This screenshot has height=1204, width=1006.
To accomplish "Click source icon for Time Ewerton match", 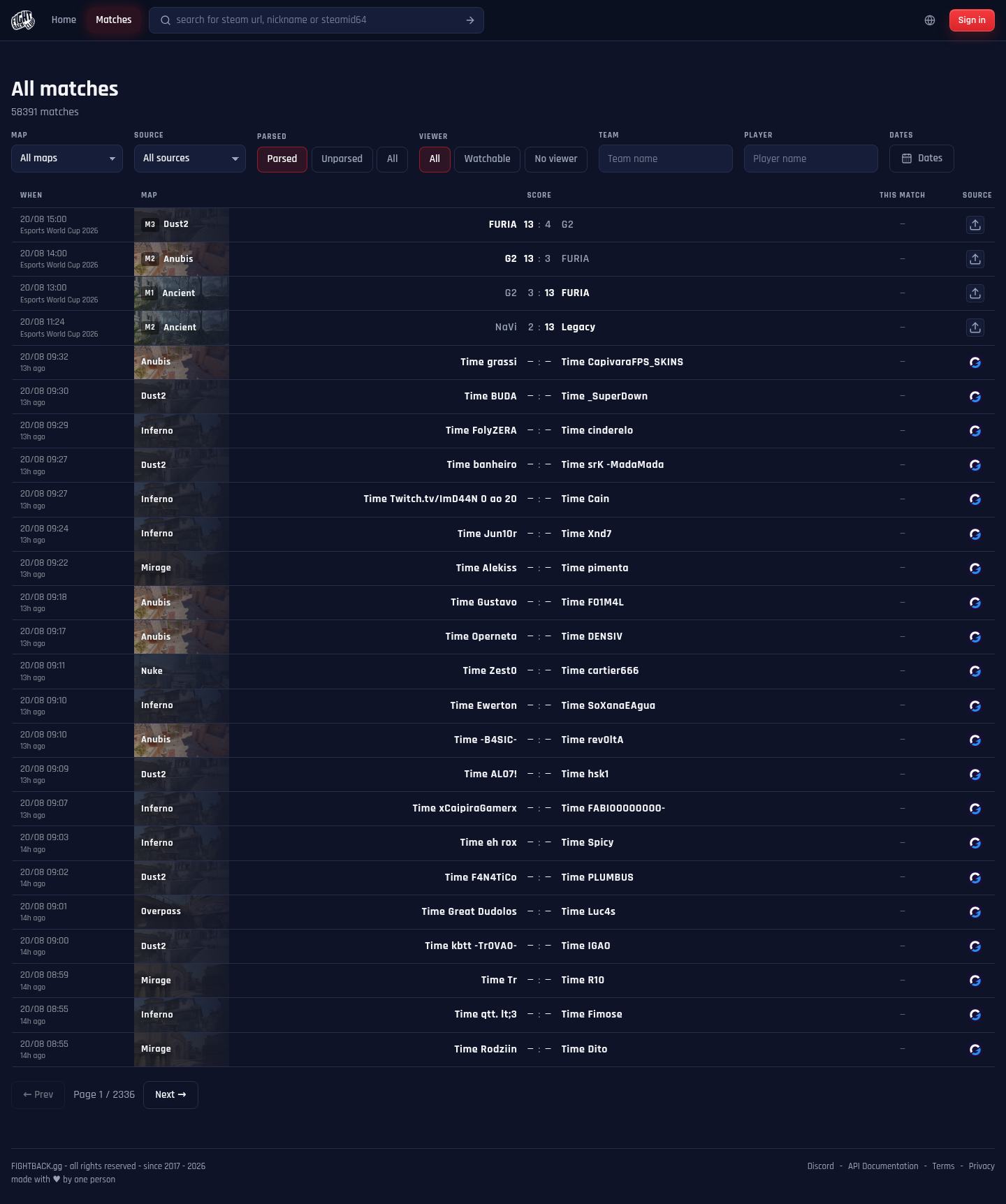I will pos(975,706).
